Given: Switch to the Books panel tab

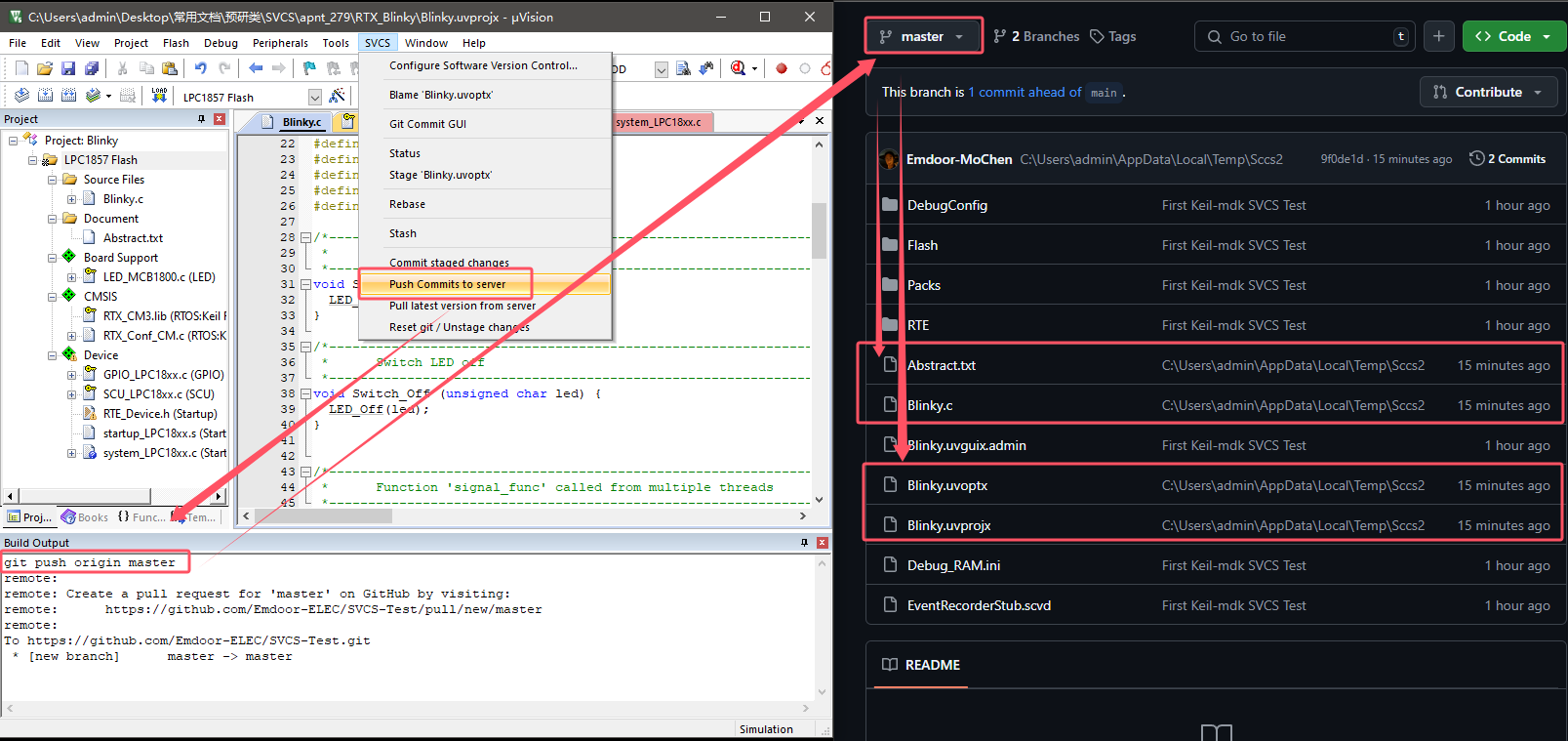Looking at the screenshot, I should [85, 517].
